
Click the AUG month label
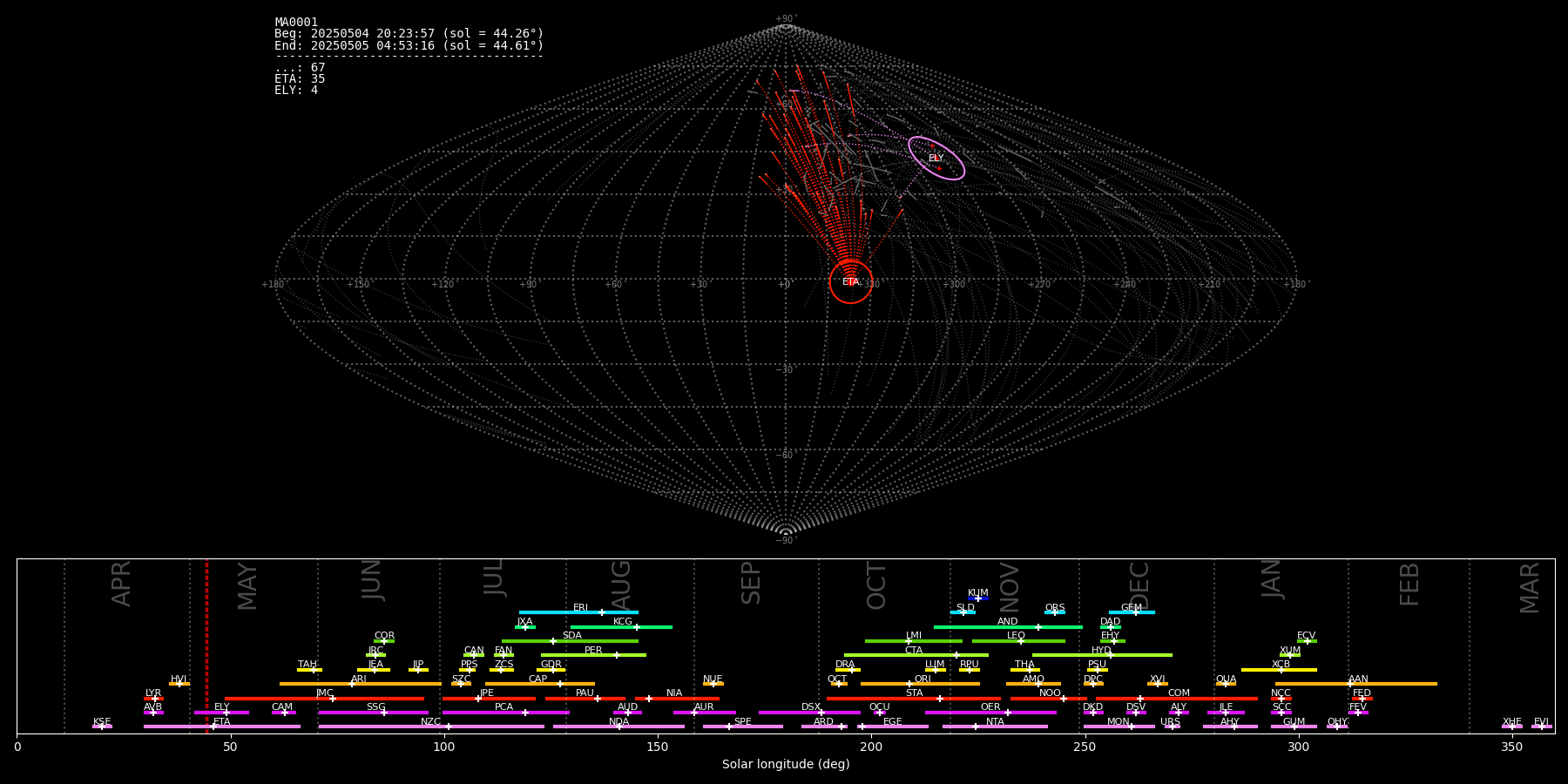[x=620, y=585]
